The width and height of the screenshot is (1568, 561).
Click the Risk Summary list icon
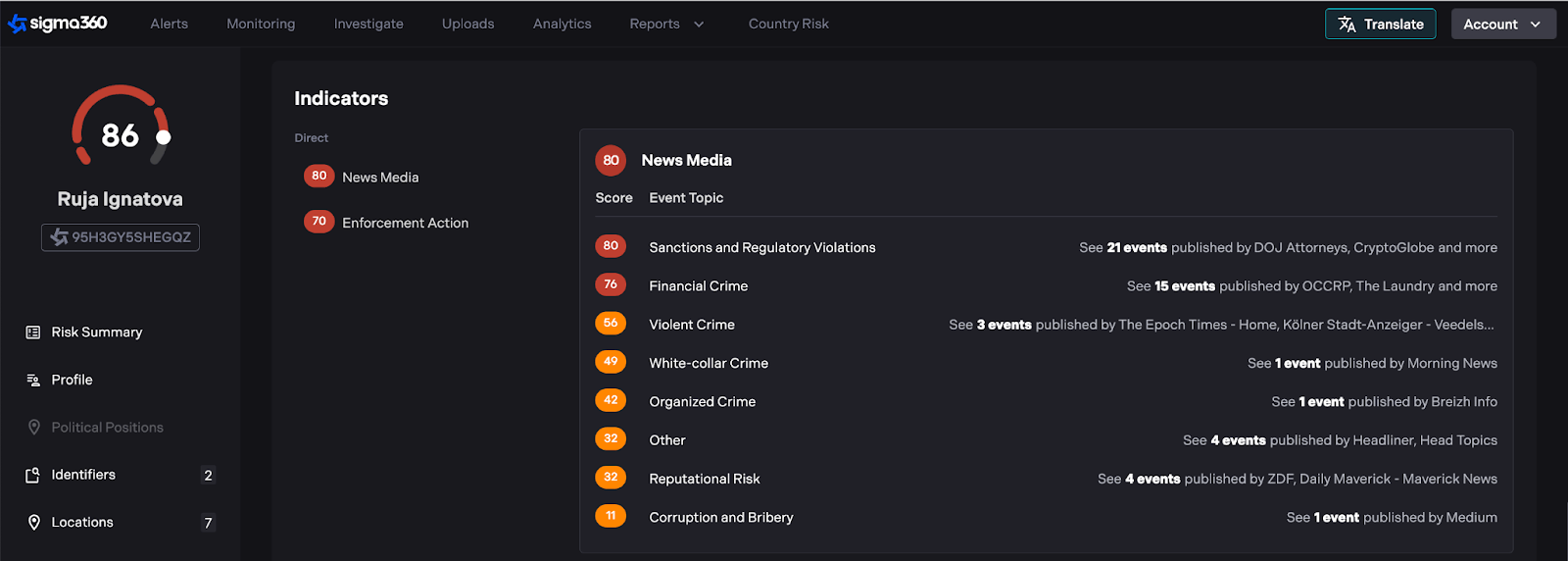[33, 332]
